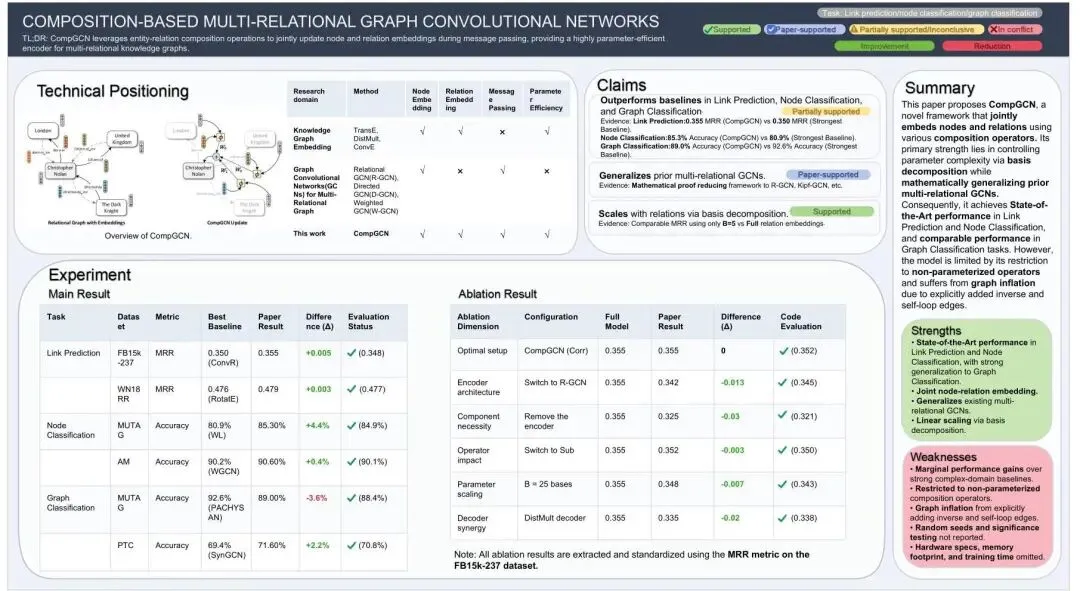Click the Main Result table title
The image size is (1080, 591).
coord(79,294)
